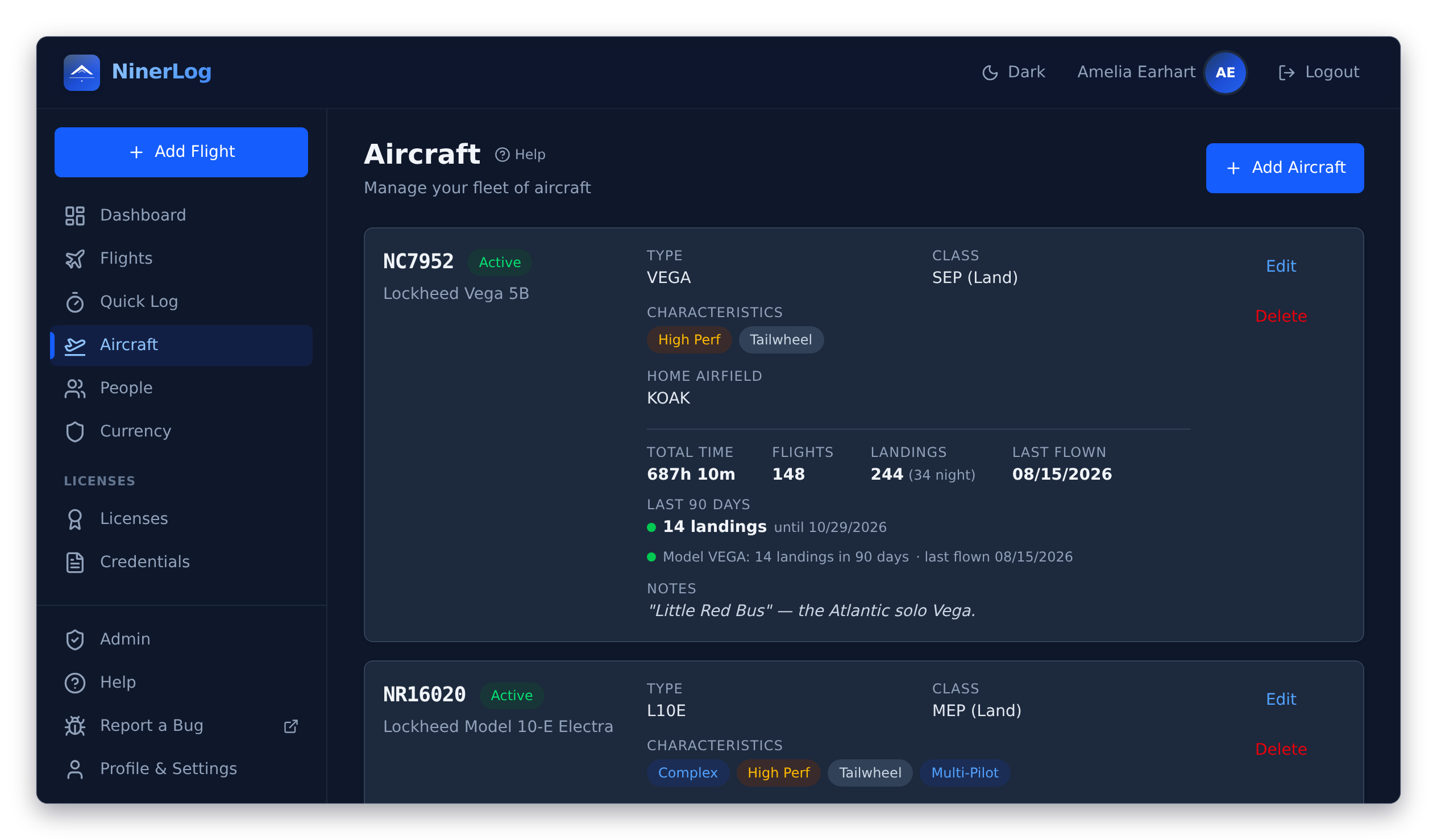This screenshot has height=840, width=1437.
Task: Navigate to Credentials
Action: coord(181,562)
